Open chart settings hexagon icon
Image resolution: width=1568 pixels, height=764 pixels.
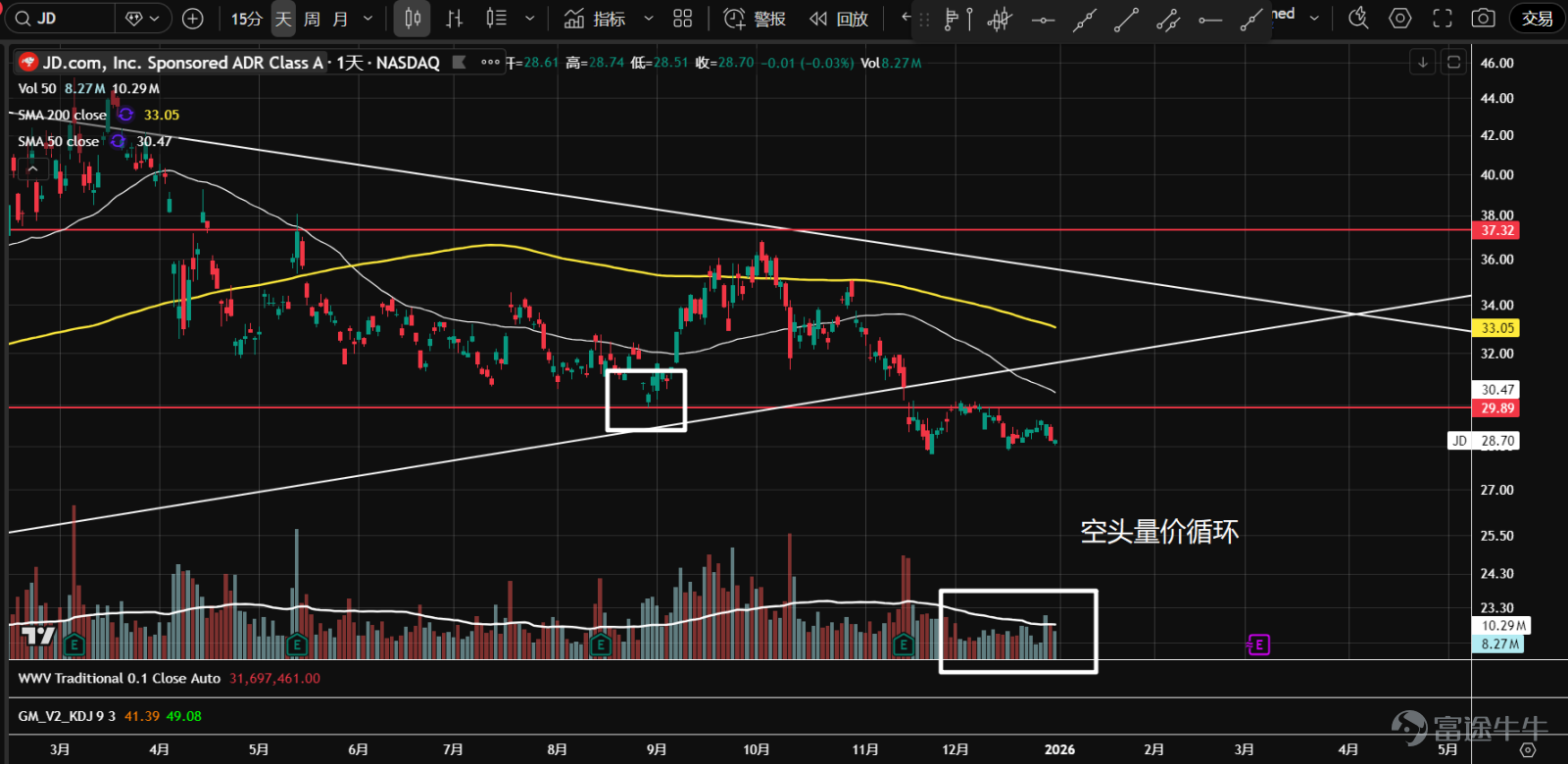1400,19
